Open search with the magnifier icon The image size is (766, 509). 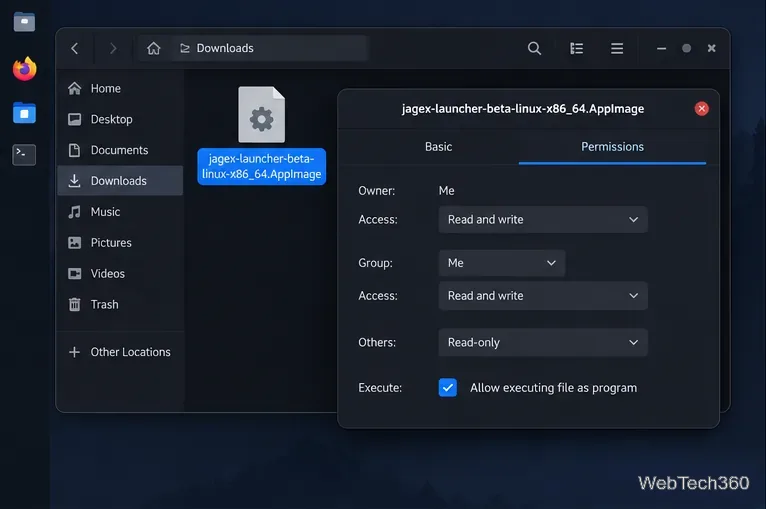pos(534,48)
